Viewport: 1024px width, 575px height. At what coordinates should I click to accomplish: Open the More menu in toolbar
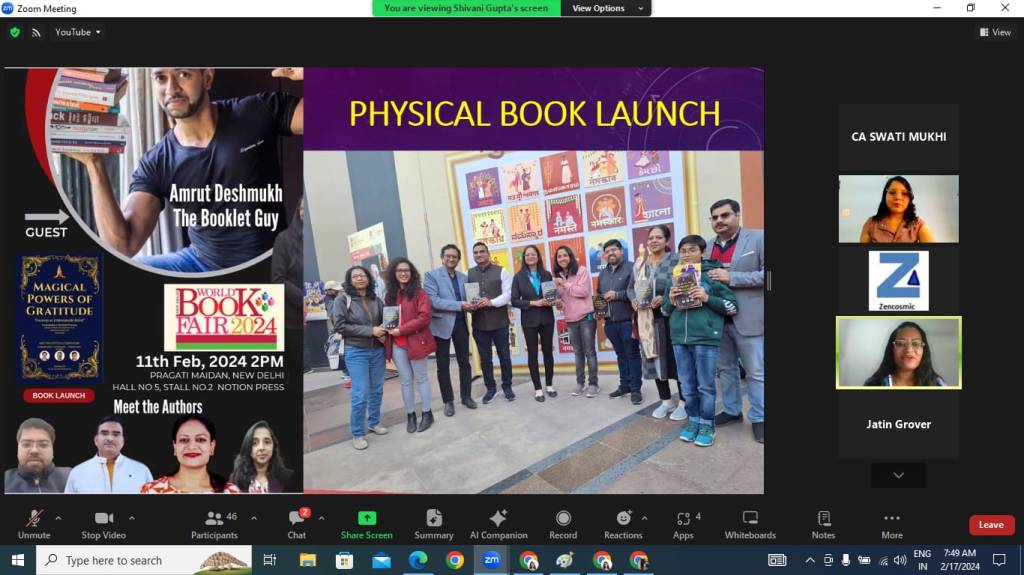(892, 524)
